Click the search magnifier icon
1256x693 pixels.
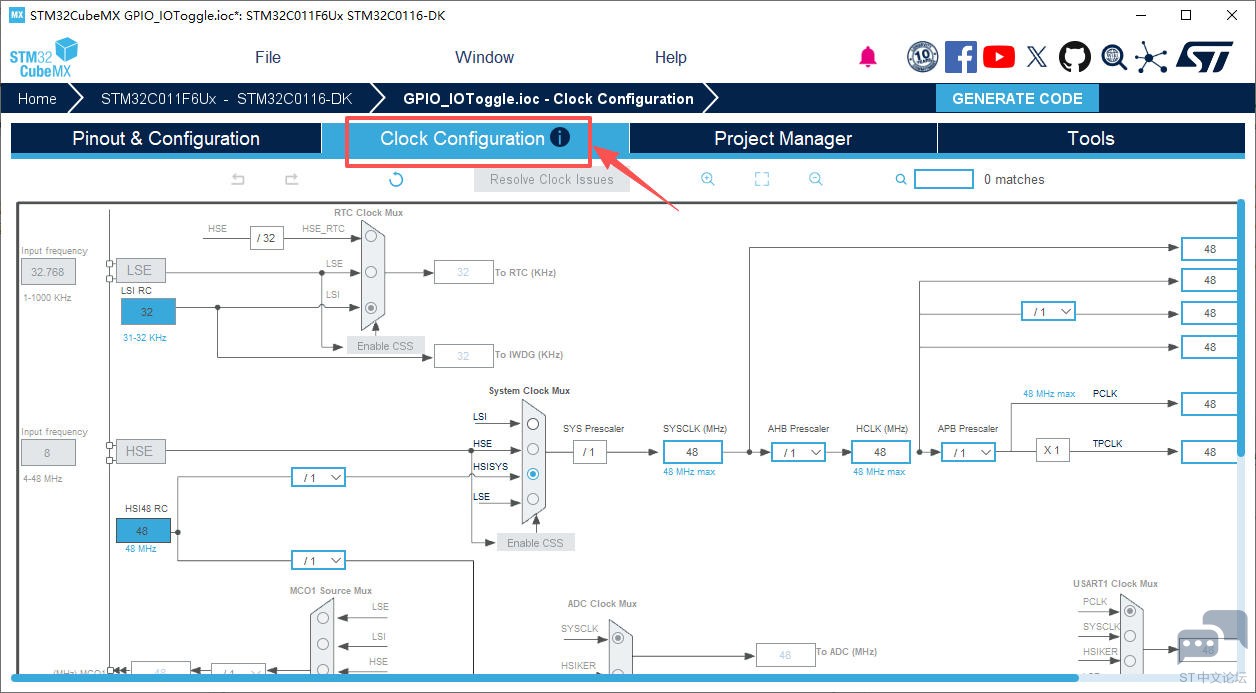(901, 180)
